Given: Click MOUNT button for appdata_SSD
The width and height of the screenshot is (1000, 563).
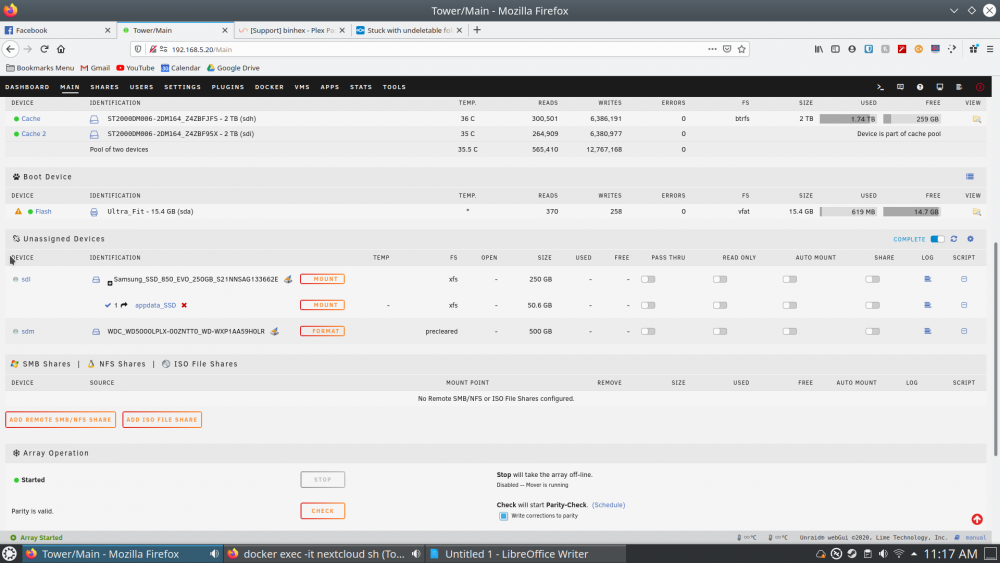Looking at the screenshot, I should click(323, 305).
